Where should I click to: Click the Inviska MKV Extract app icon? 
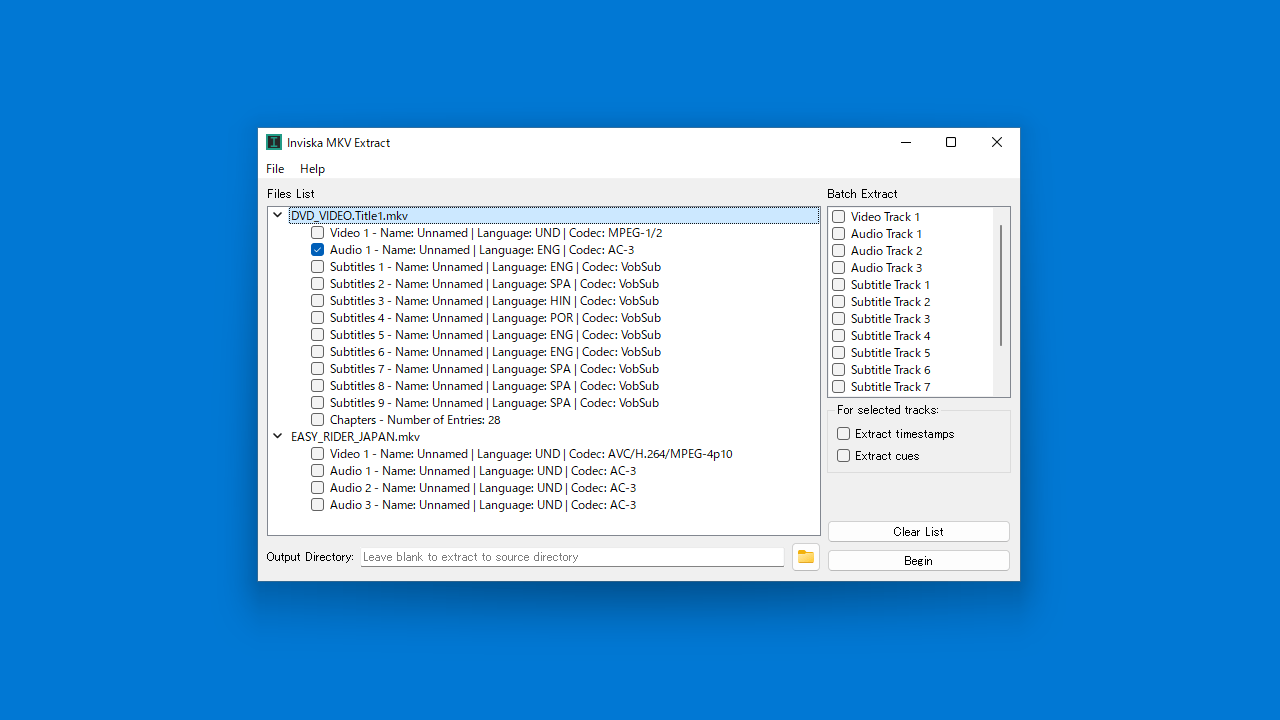coord(274,142)
